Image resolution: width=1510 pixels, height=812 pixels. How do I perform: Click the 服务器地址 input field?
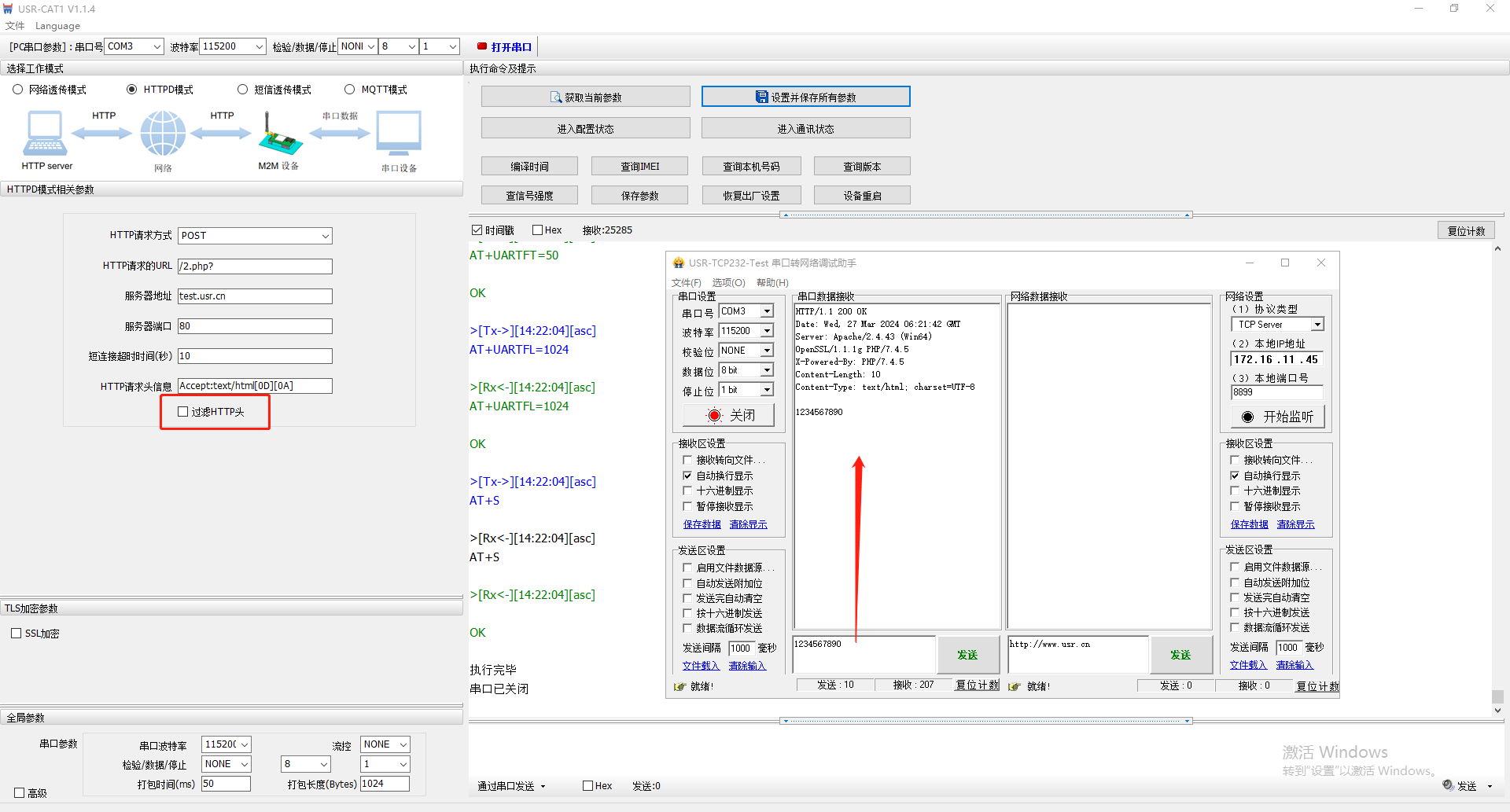pos(255,296)
